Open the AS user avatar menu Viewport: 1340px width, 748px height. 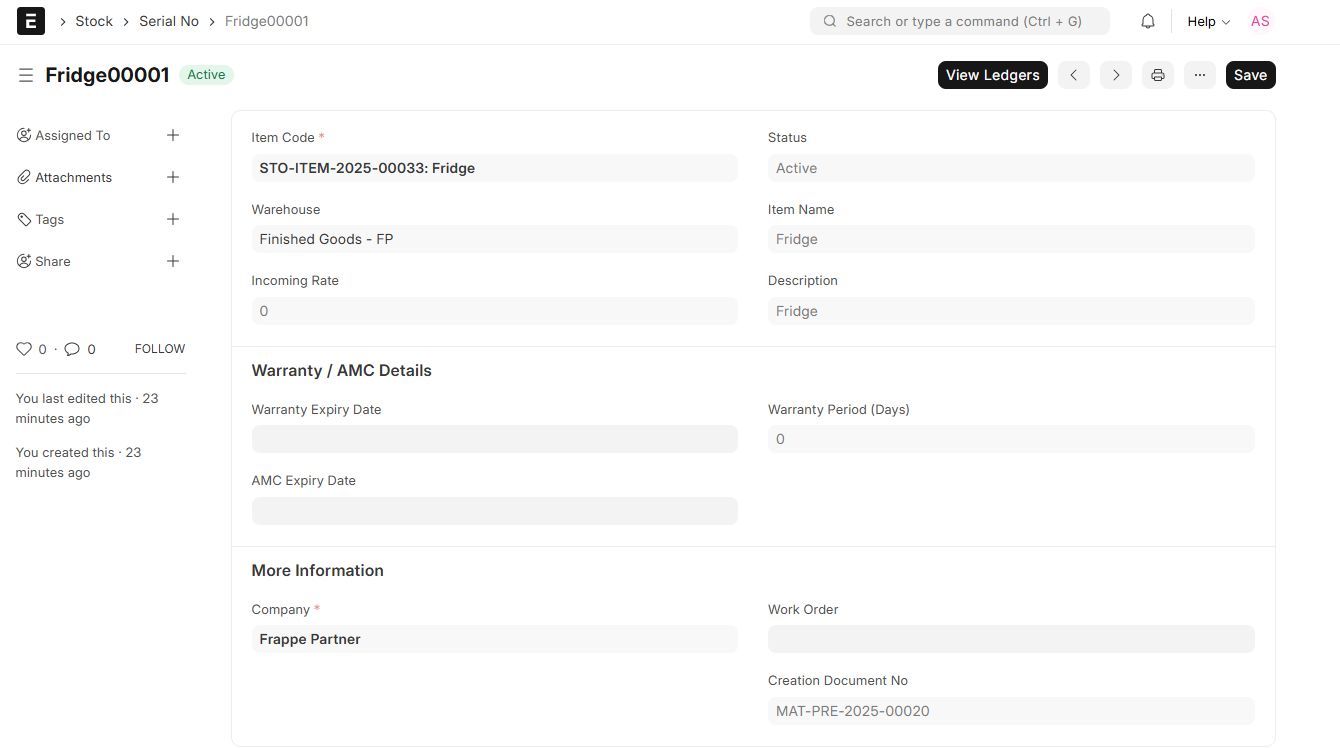click(x=1260, y=21)
